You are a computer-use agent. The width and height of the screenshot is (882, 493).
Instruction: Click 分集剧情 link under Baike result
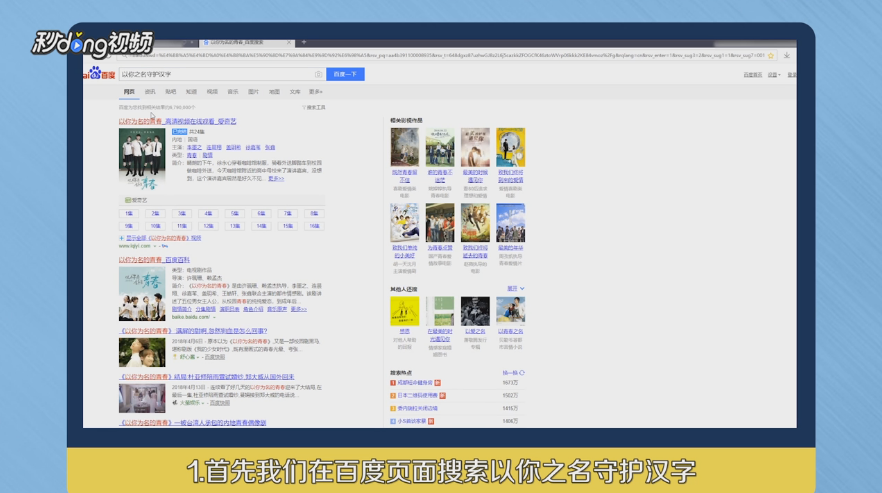[205, 309]
